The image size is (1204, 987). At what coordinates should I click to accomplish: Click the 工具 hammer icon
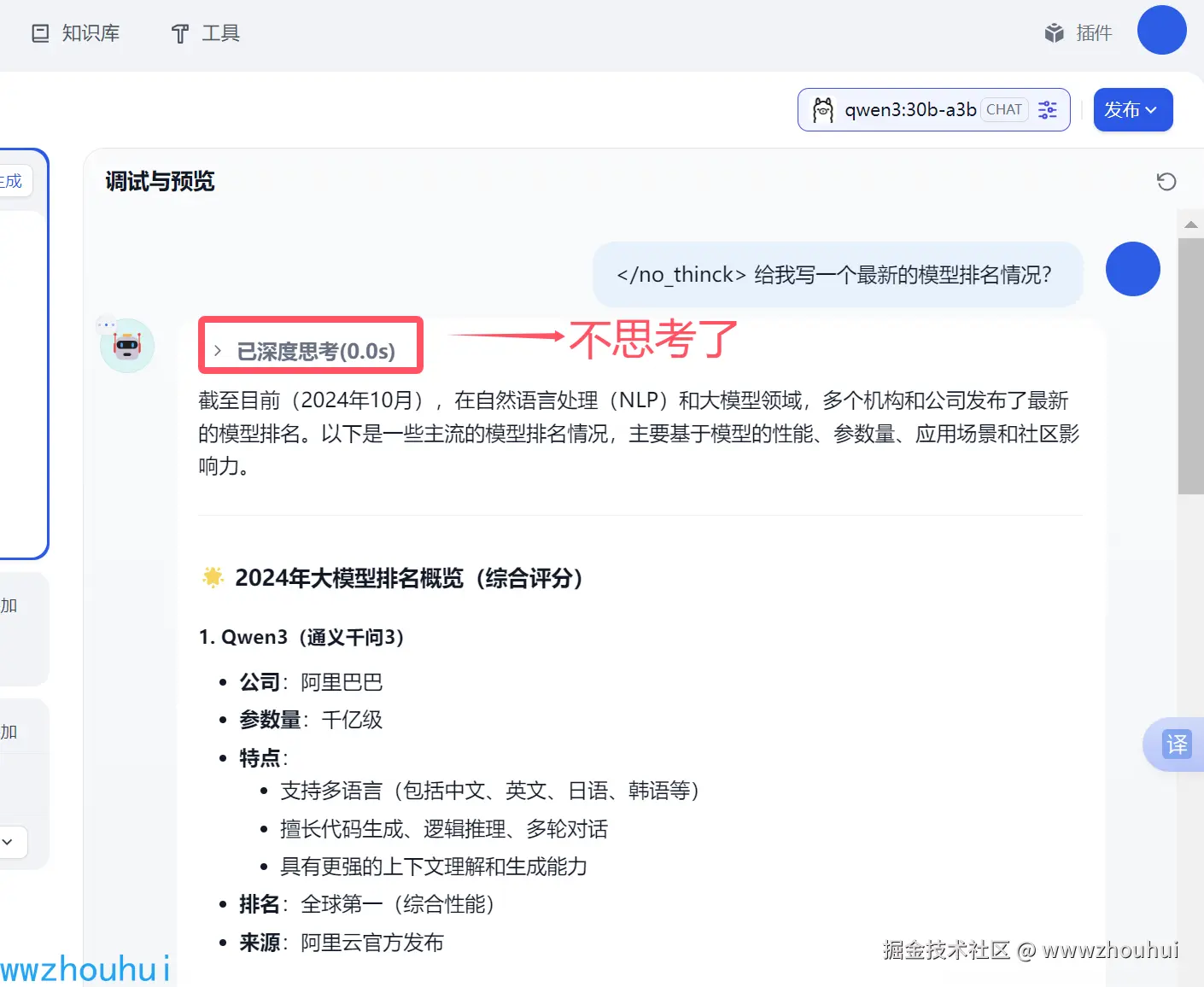pos(180,33)
